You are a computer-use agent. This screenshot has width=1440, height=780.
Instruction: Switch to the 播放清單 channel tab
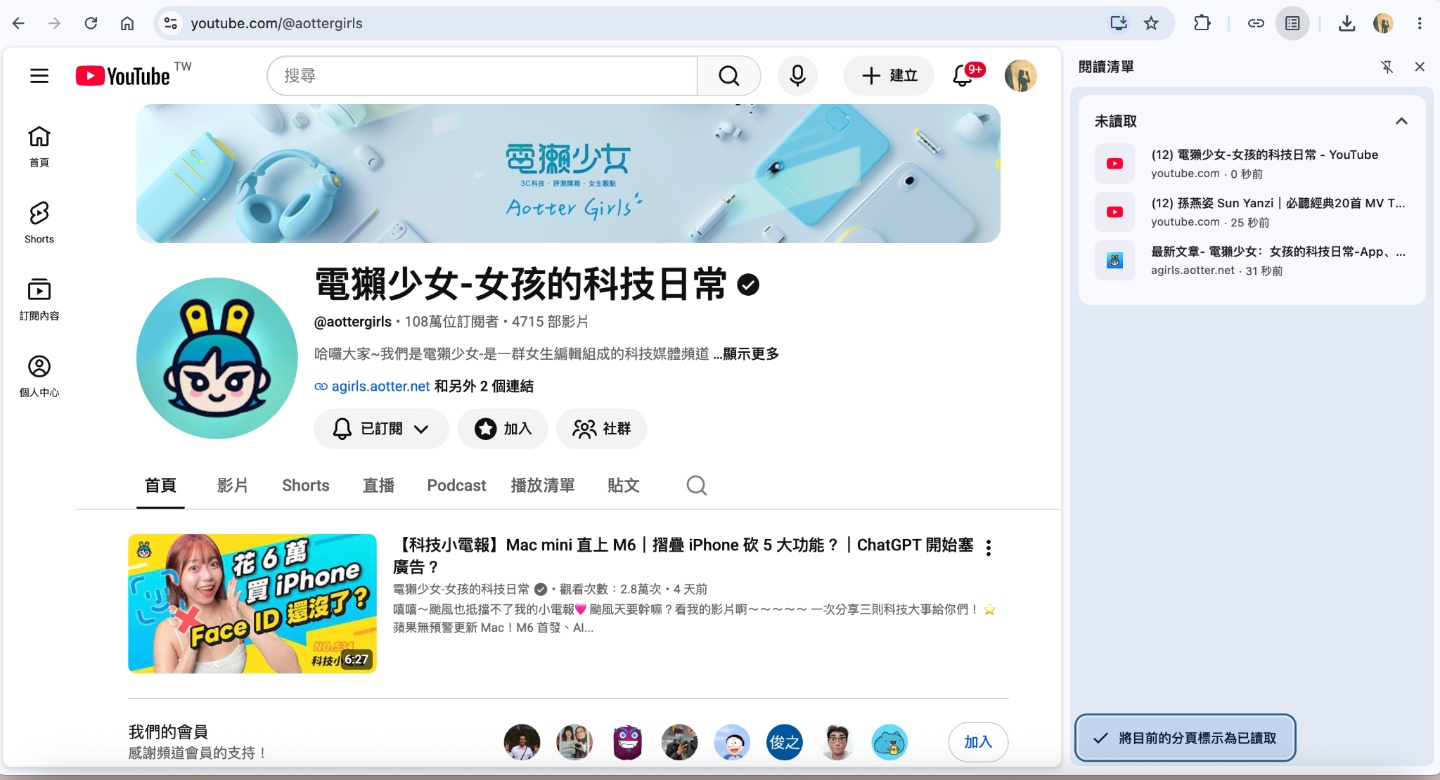pos(542,485)
